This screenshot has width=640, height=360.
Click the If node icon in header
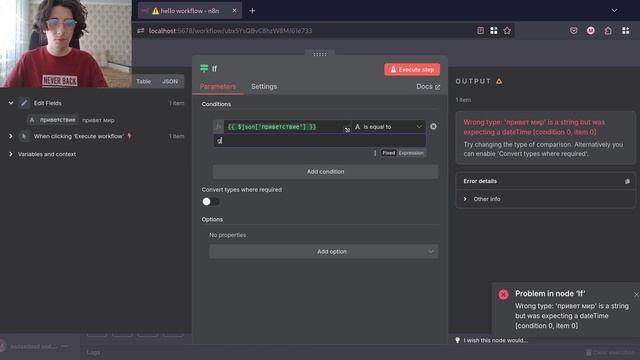[204, 69]
